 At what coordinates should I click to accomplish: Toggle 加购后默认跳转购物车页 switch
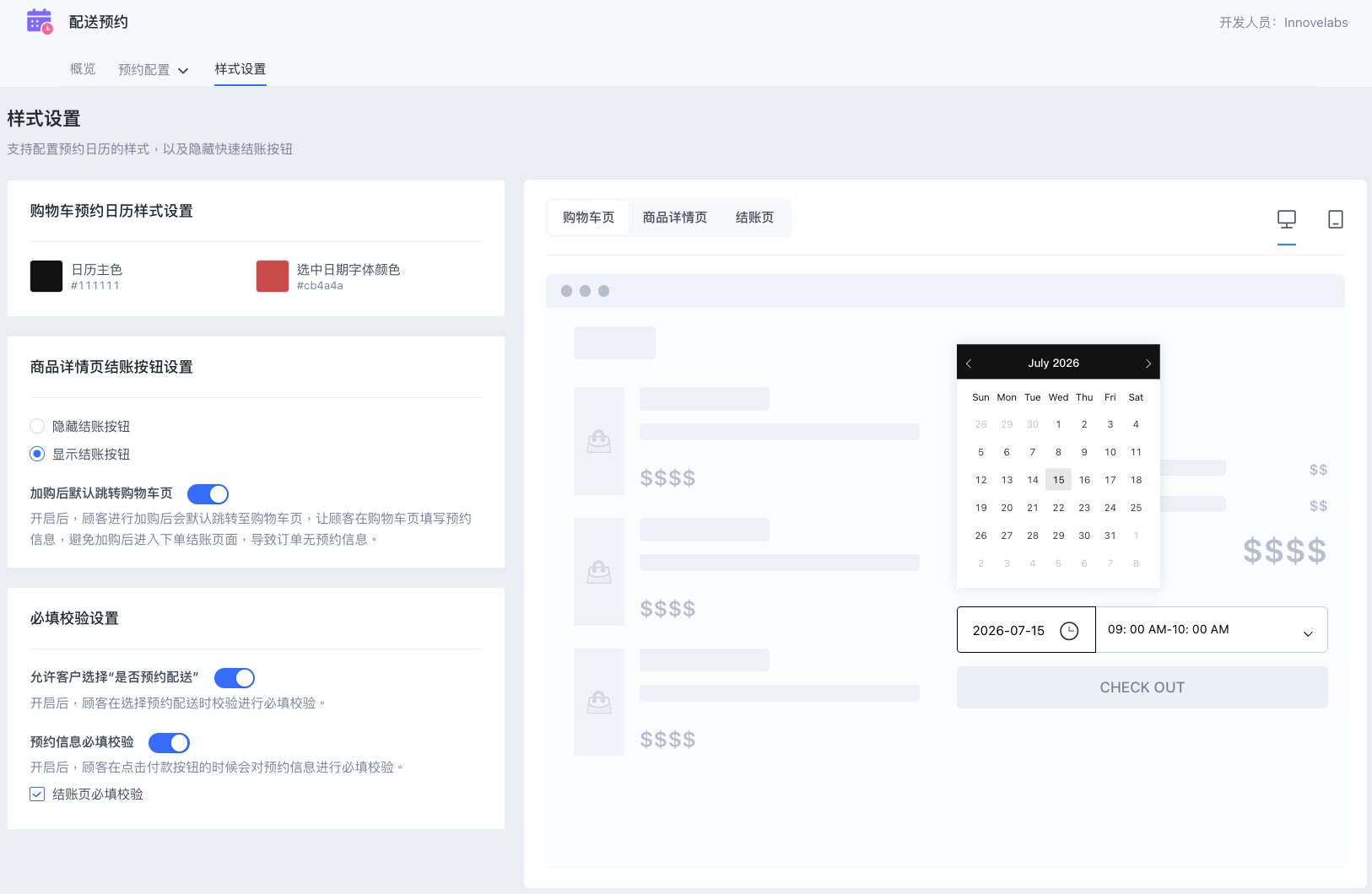pos(208,494)
